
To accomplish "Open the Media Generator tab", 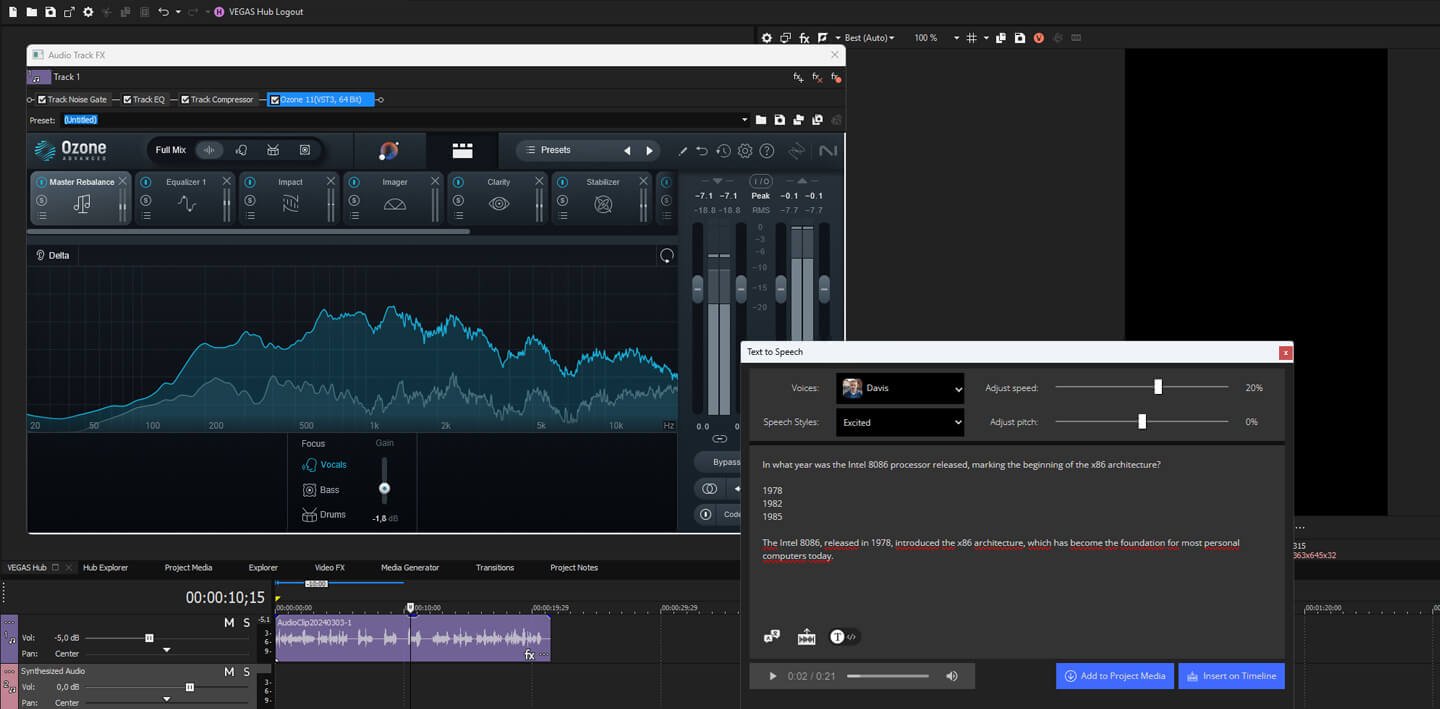I will 410,568.
